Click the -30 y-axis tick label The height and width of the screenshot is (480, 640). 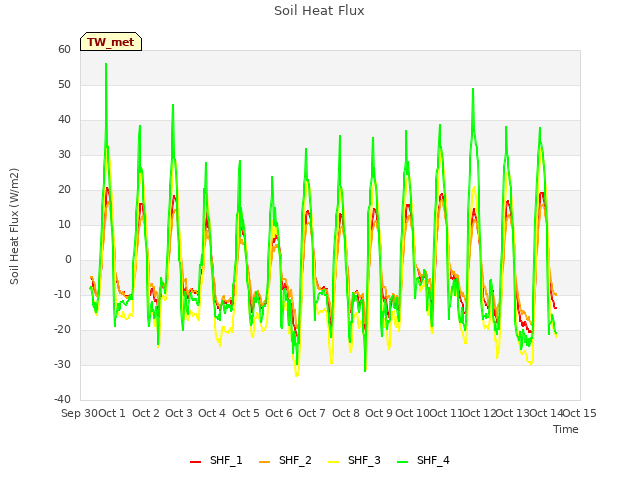click(62, 364)
